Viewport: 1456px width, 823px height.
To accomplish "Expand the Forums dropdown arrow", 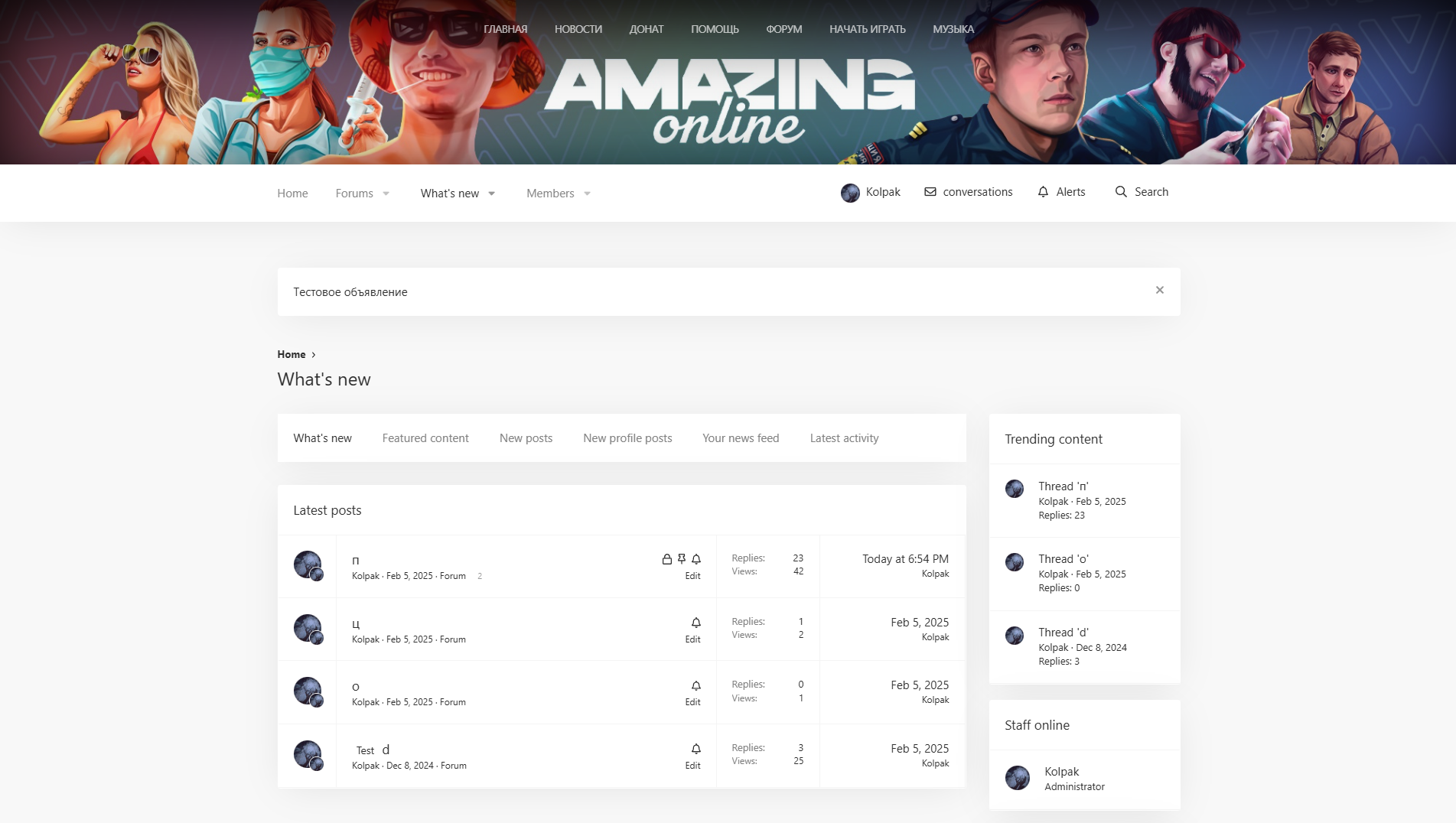I will point(386,194).
